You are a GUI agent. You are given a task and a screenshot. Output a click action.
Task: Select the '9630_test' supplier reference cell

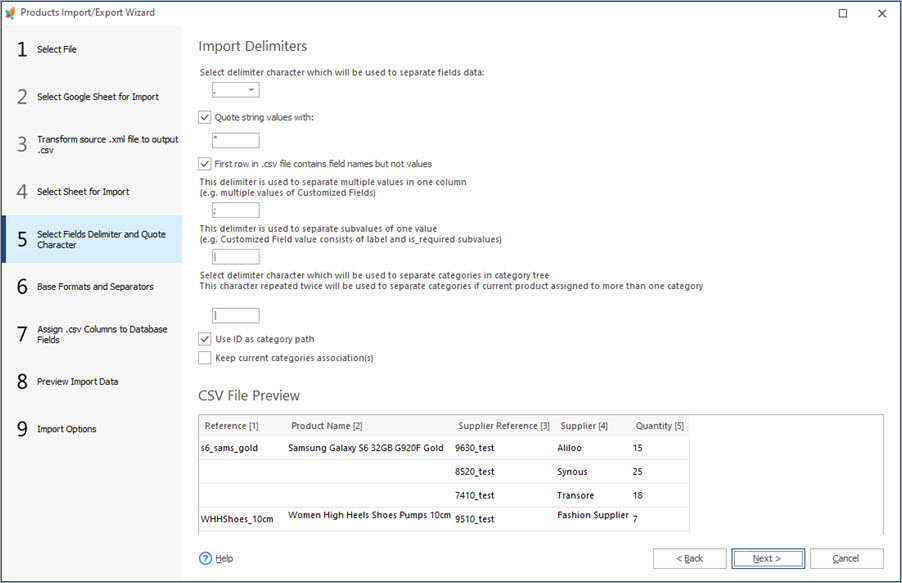pos(475,448)
